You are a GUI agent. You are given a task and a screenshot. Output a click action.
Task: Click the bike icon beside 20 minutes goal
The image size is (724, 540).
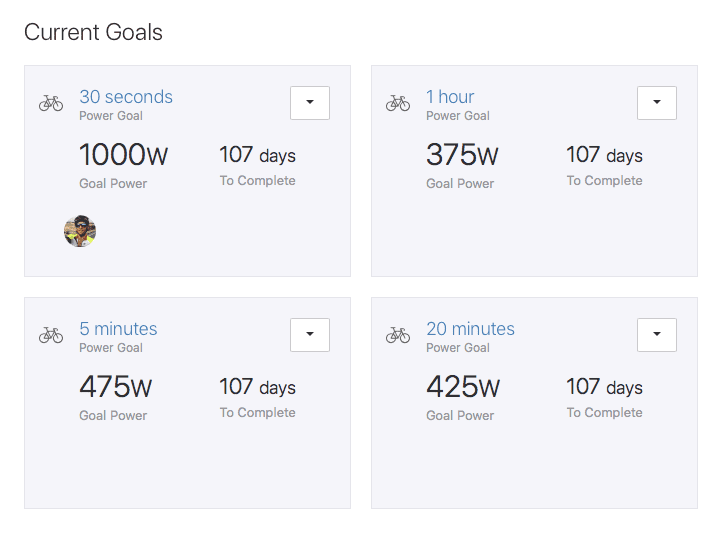[x=398, y=336]
